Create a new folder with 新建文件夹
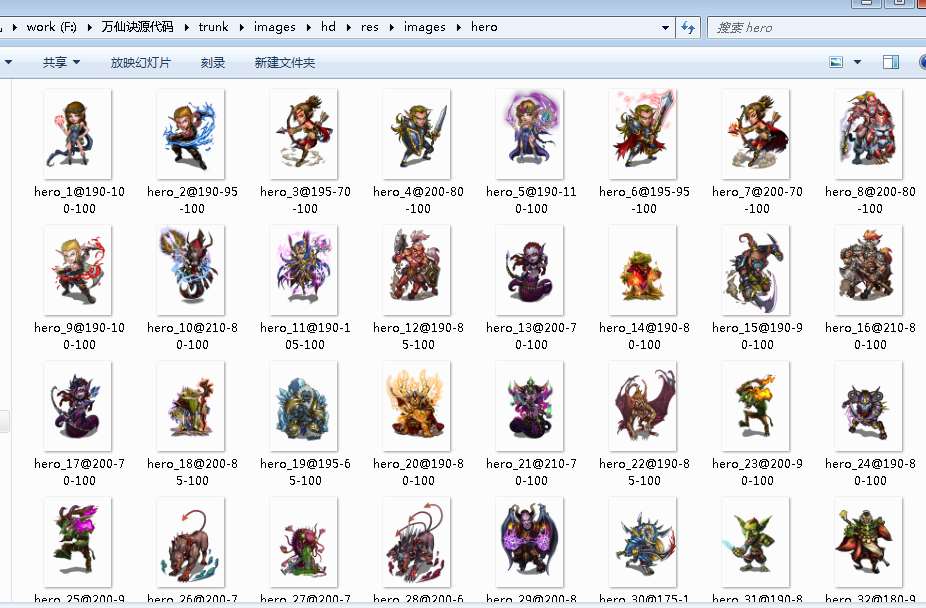Screen dimensions: 926x608 coord(284,63)
